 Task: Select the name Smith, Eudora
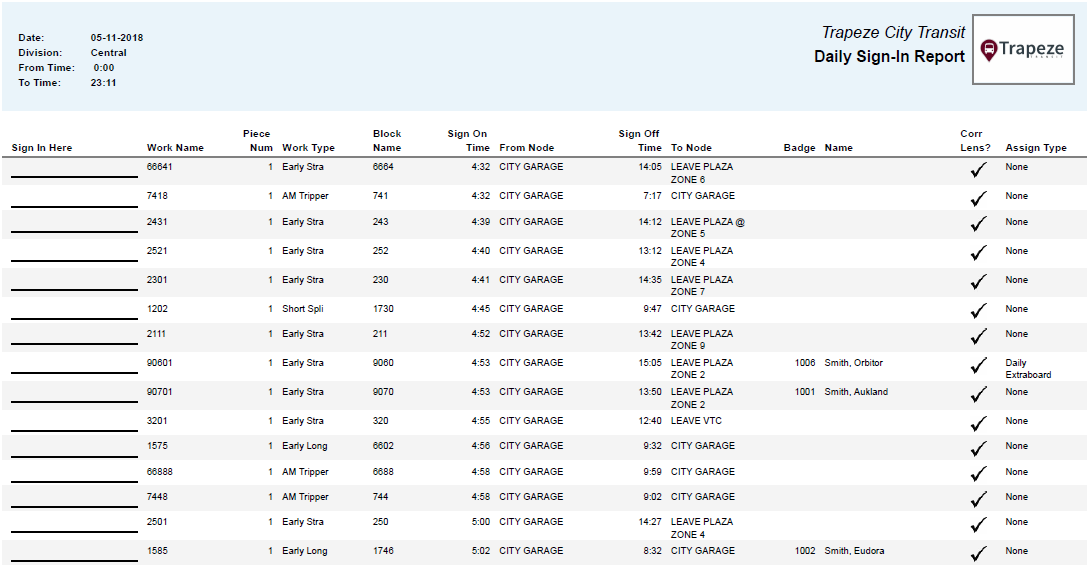point(854,551)
